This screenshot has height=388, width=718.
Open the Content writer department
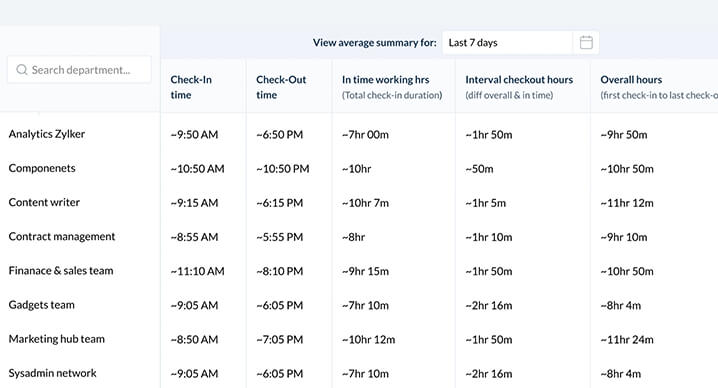tap(44, 202)
